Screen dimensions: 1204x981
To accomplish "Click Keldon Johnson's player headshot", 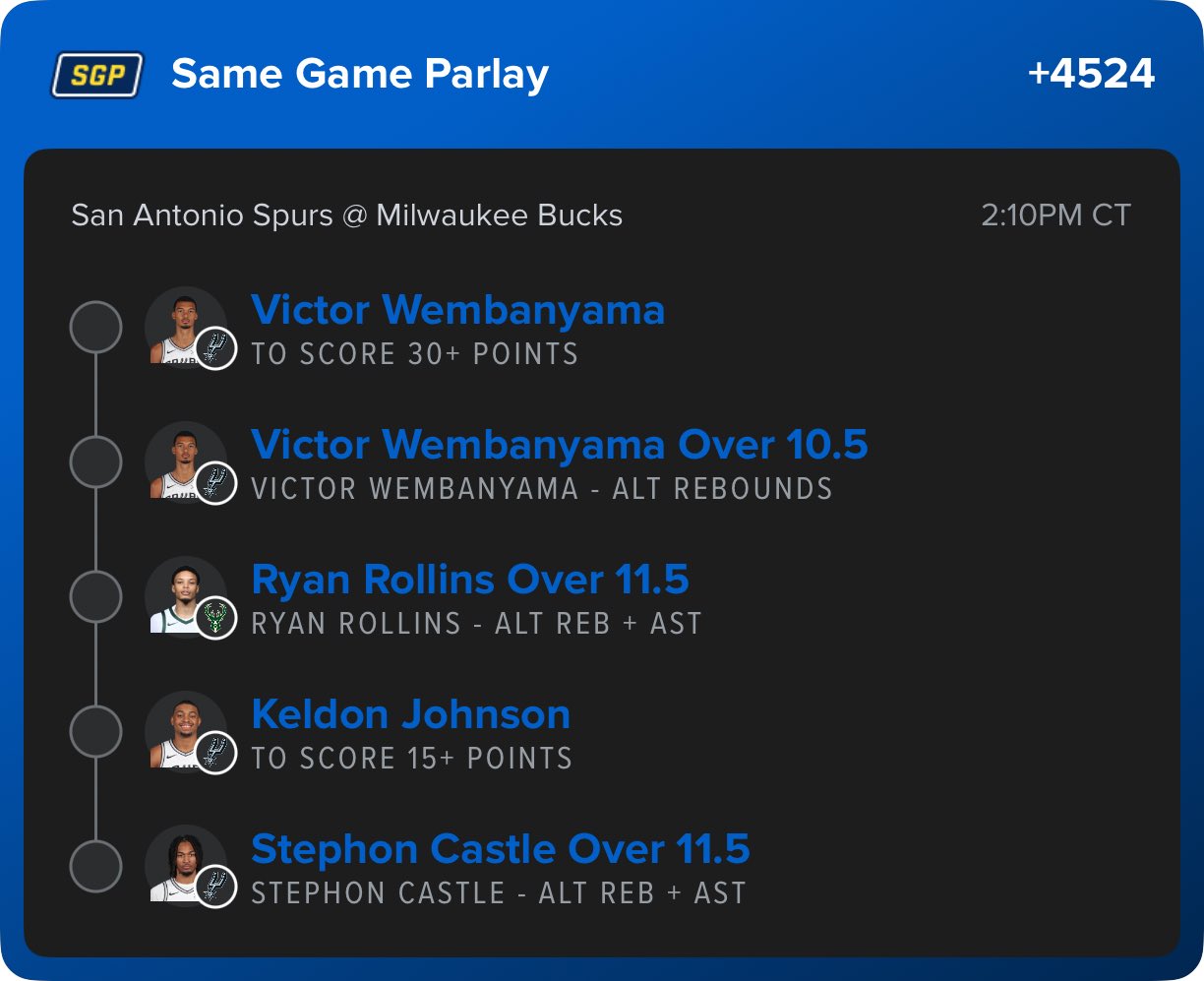I will click(x=180, y=729).
